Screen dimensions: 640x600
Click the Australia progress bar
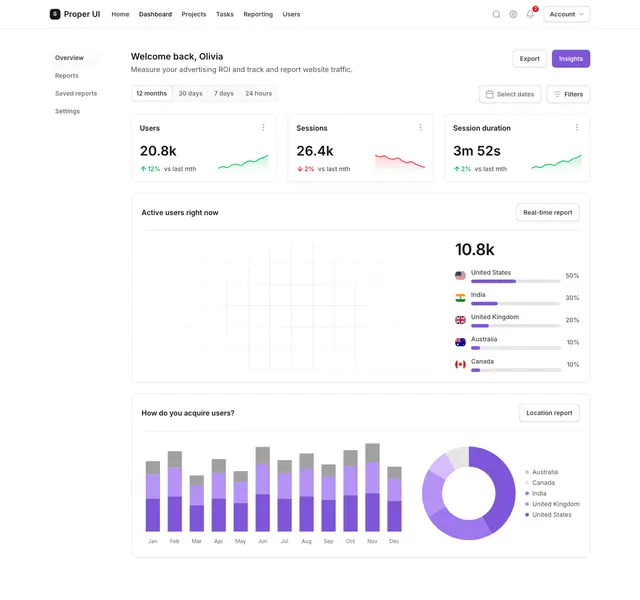[516, 348]
